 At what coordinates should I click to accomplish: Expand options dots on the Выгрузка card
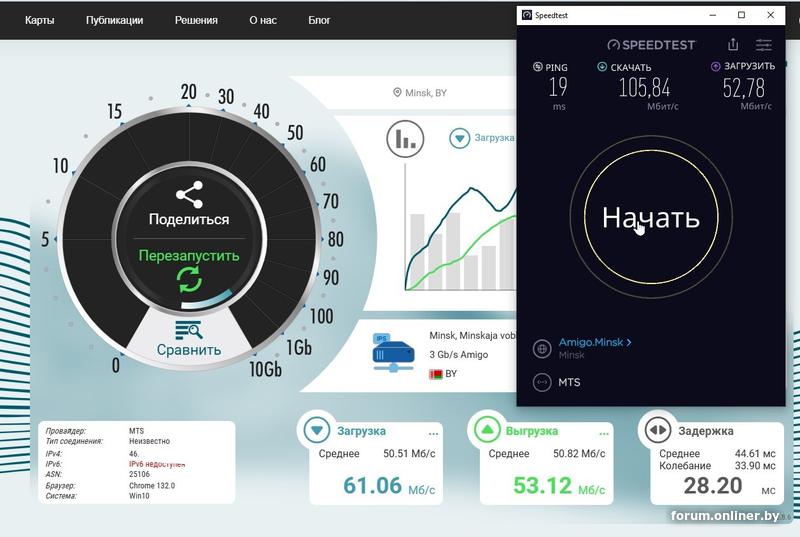(603, 434)
